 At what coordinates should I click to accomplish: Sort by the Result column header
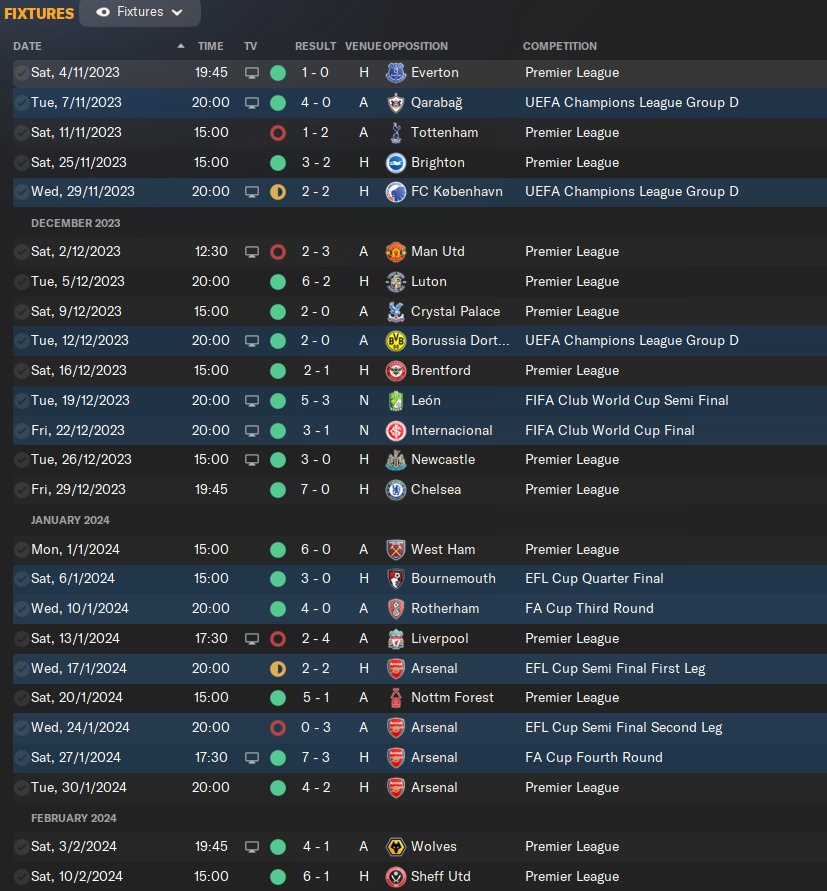click(x=315, y=46)
